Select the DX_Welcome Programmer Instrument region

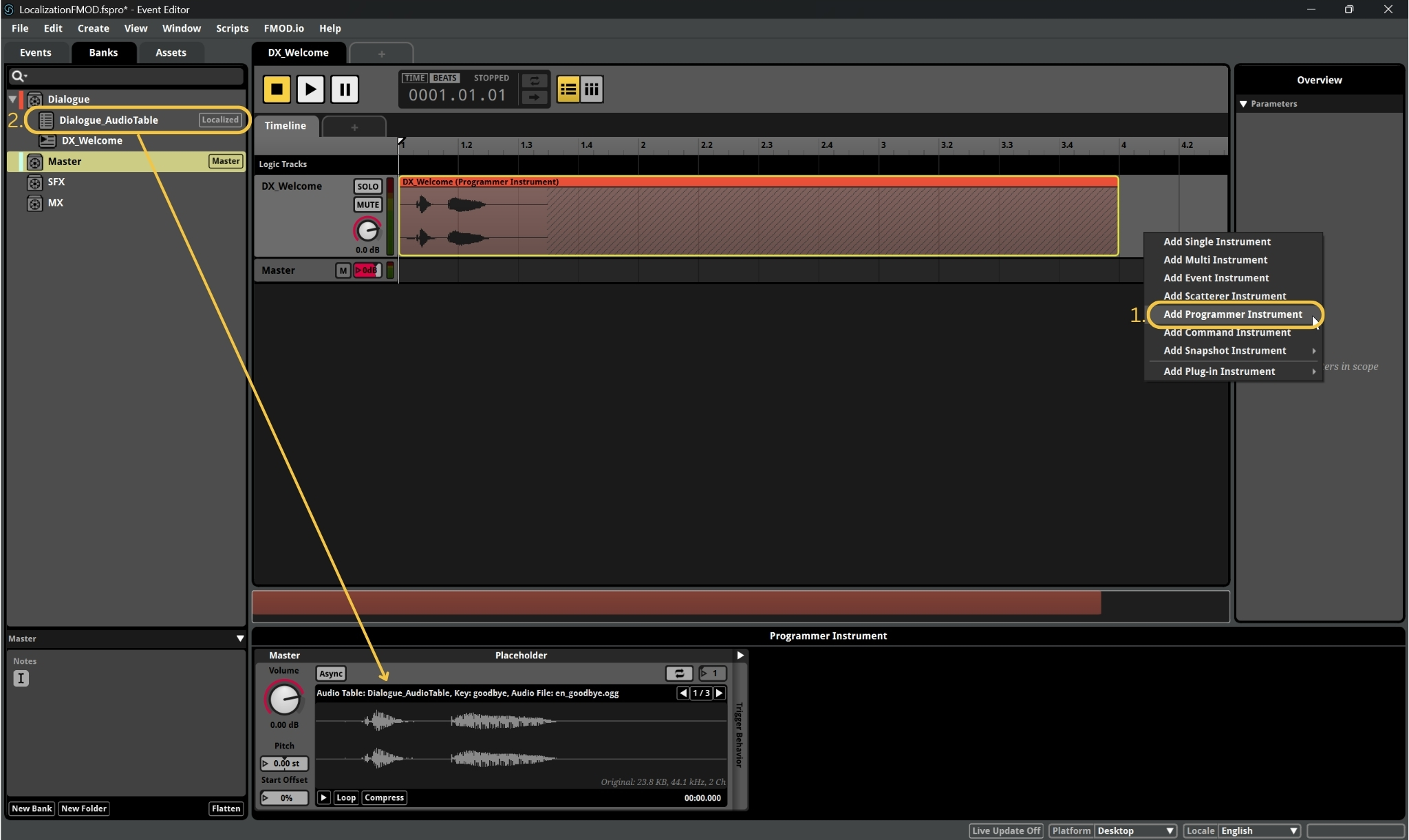pyautogui.click(x=759, y=216)
